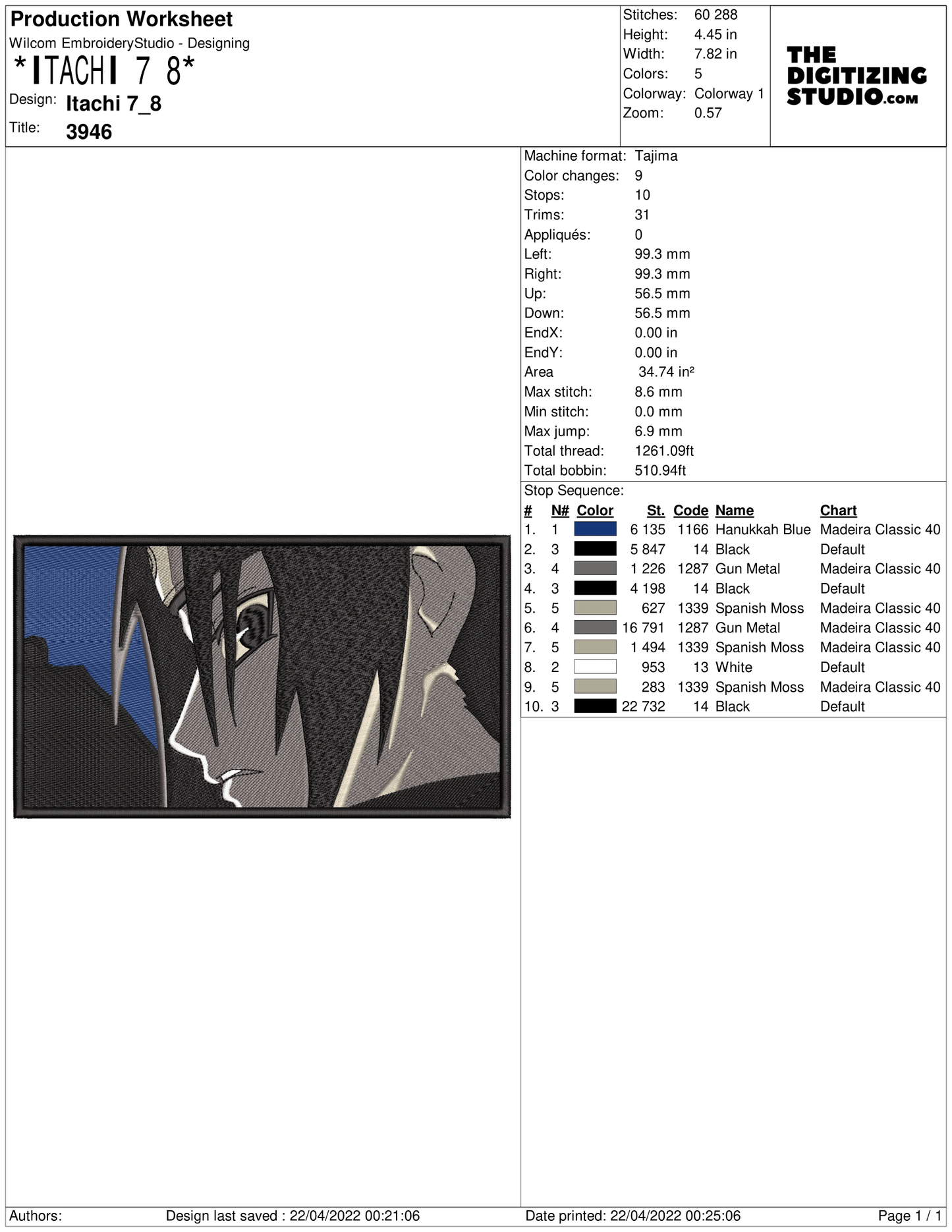952x1232 pixels.
Task: Click the zoom value '0.57'
Action: (x=708, y=113)
